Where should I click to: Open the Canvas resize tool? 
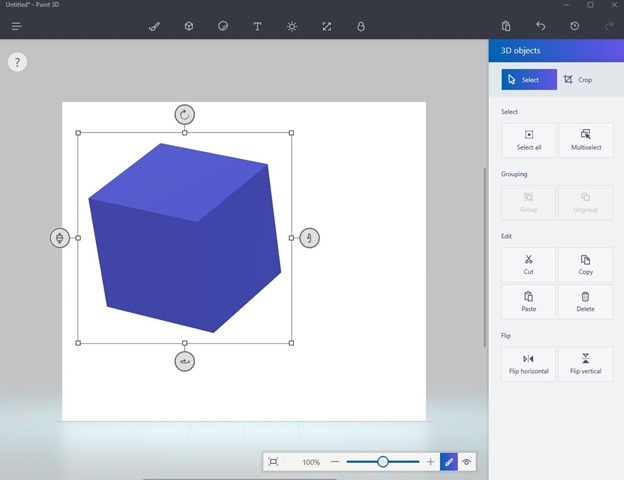(326, 26)
